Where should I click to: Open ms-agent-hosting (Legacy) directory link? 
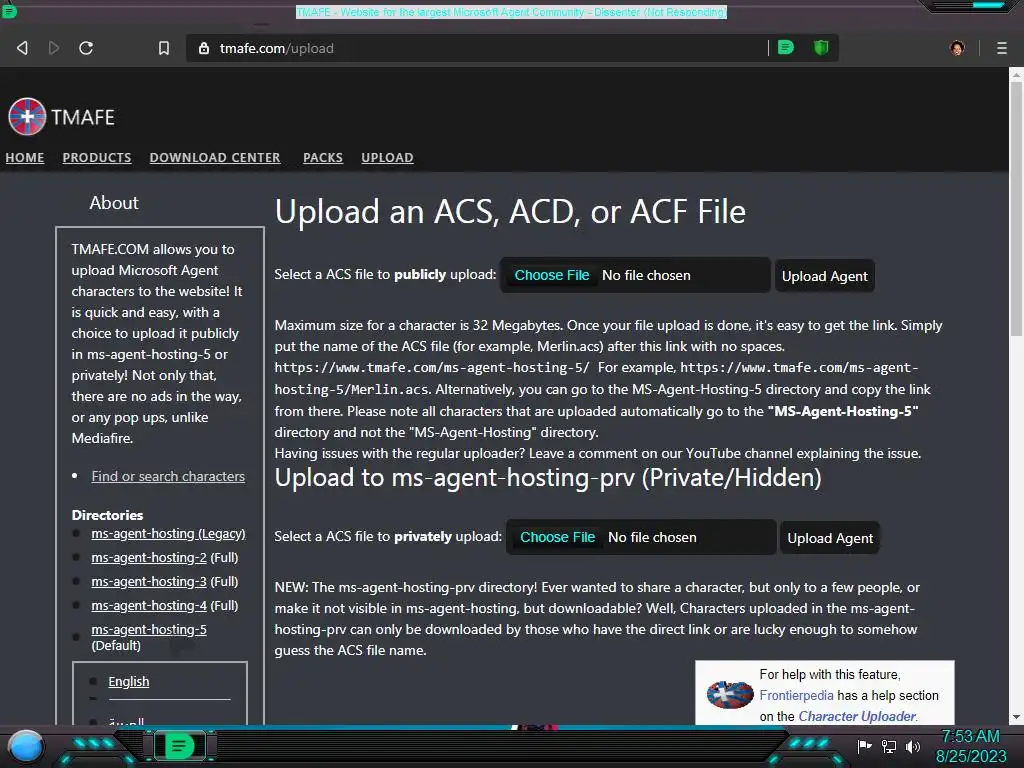coord(168,534)
